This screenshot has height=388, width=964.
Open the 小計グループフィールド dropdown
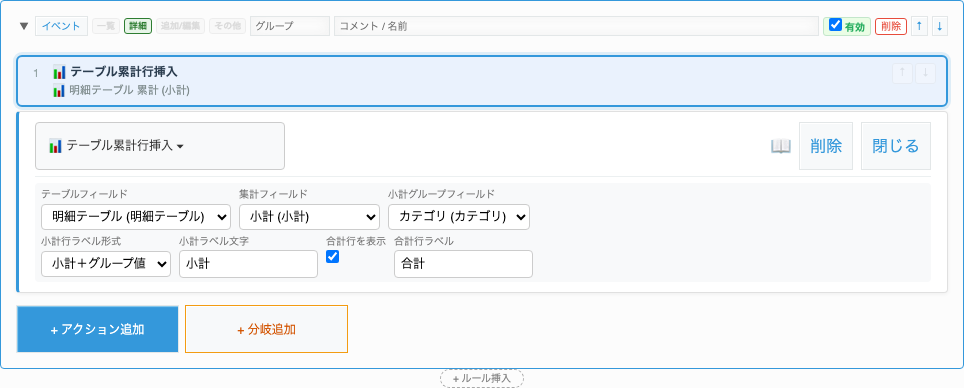(x=459, y=216)
